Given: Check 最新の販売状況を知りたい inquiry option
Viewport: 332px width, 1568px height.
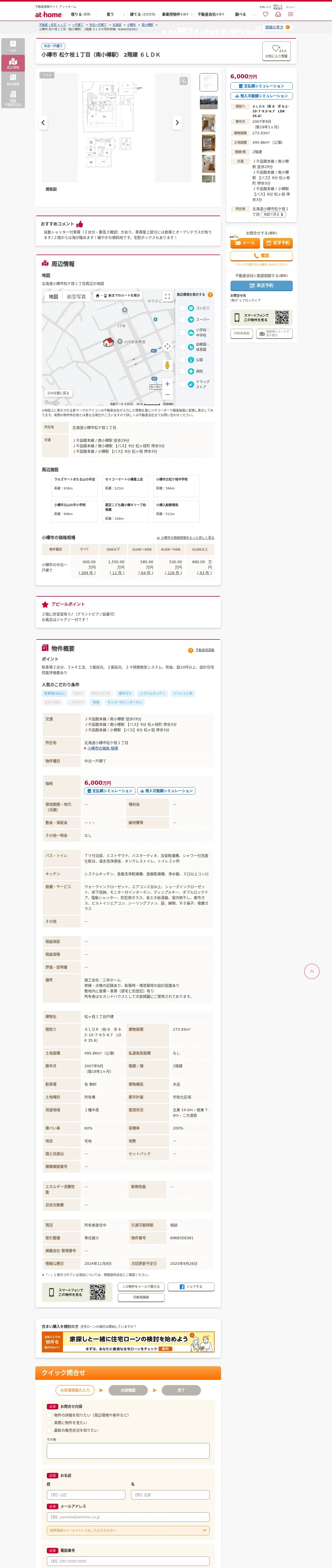Looking at the screenshot, I should [x=49, y=1431].
